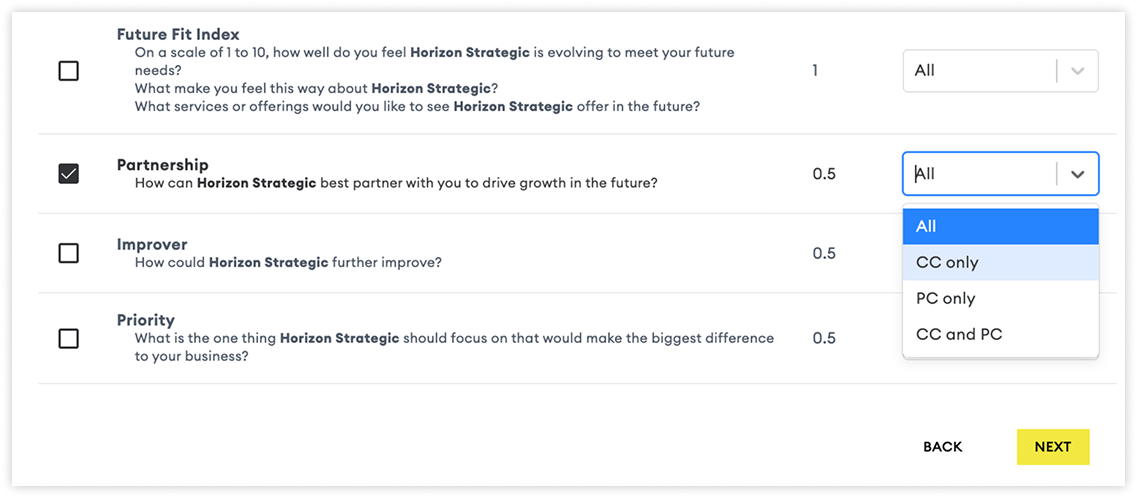Choose 'CC only' from the dropdown list

point(1000,262)
